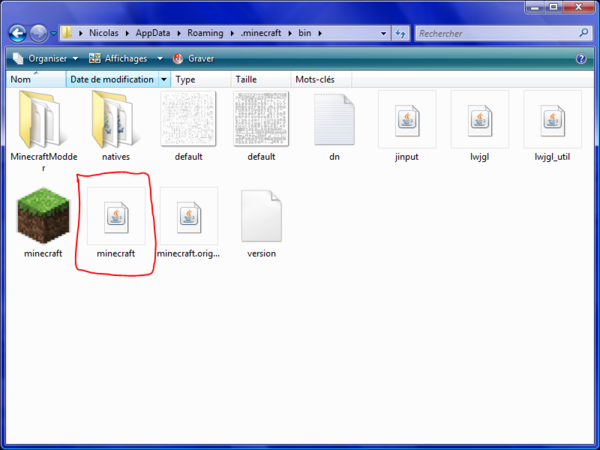600x450 pixels.
Task: Expand subfolders arrow after Roaming
Action: tap(232, 33)
